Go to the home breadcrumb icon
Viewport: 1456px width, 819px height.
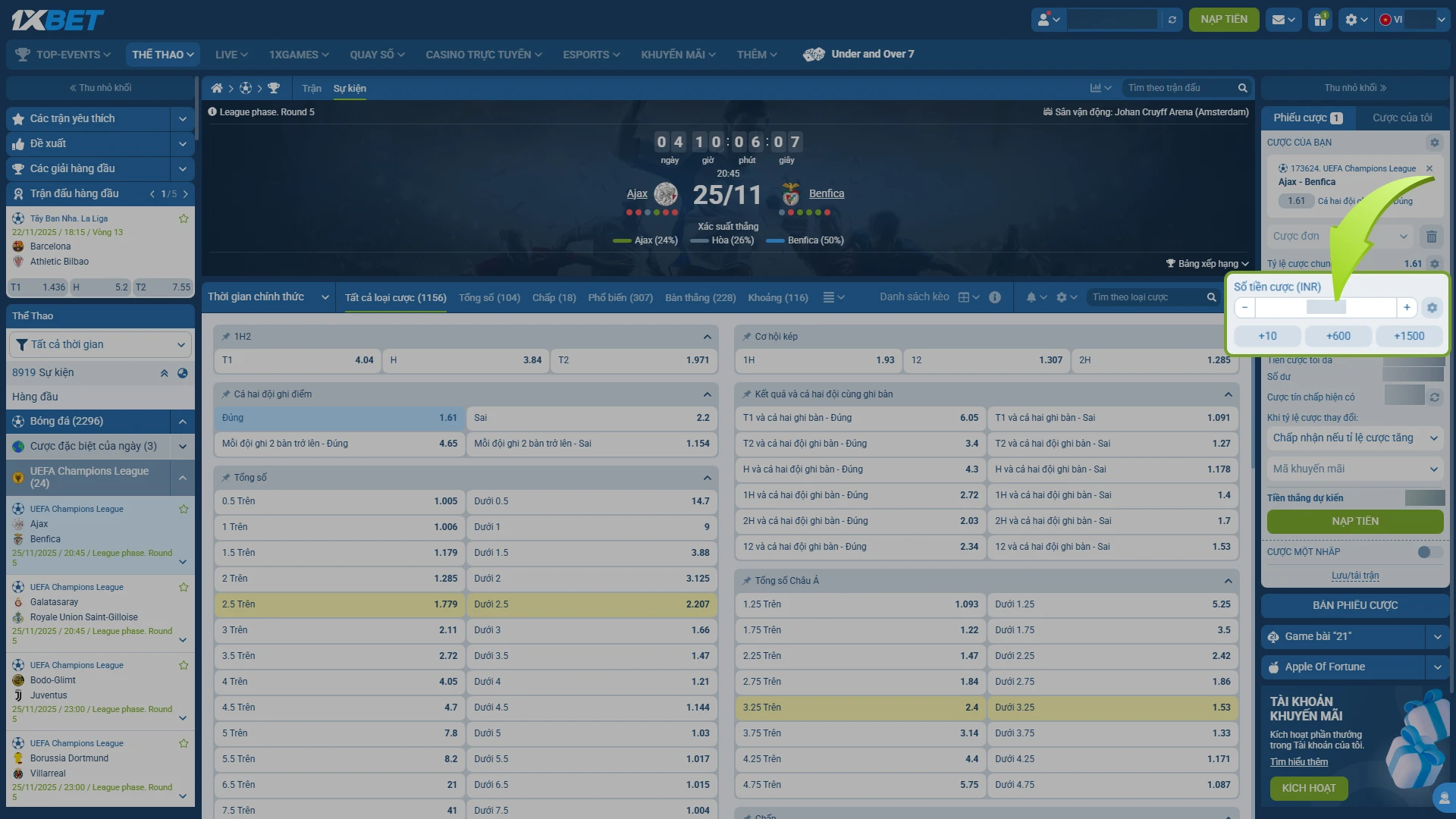coord(217,88)
